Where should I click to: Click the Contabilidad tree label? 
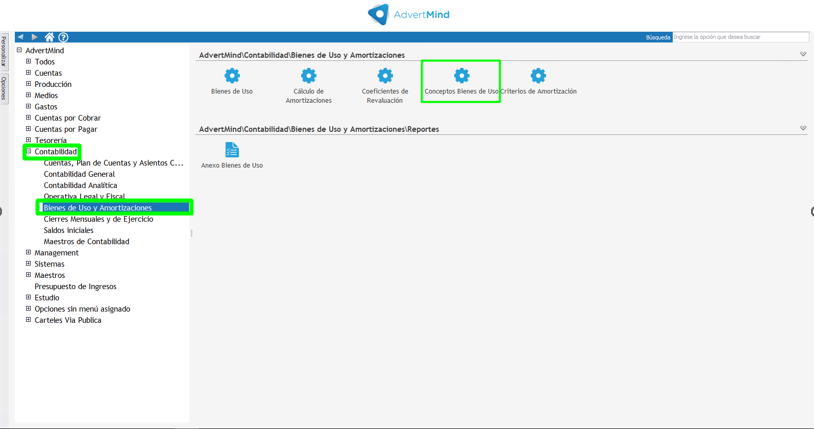pyautogui.click(x=56, y=152)
